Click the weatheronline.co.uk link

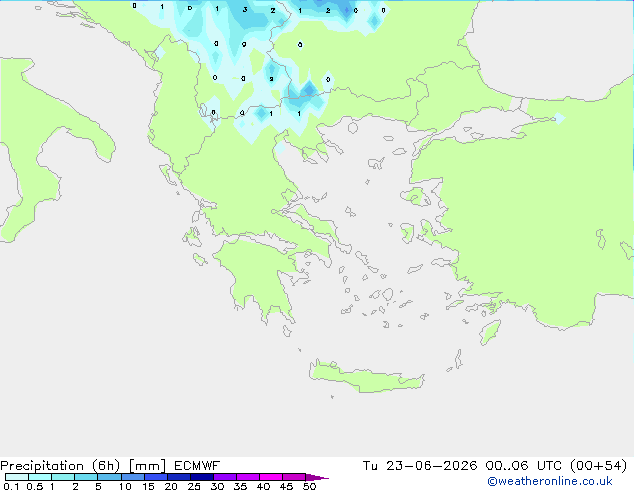pyautogui.click(x=550, y=481)
